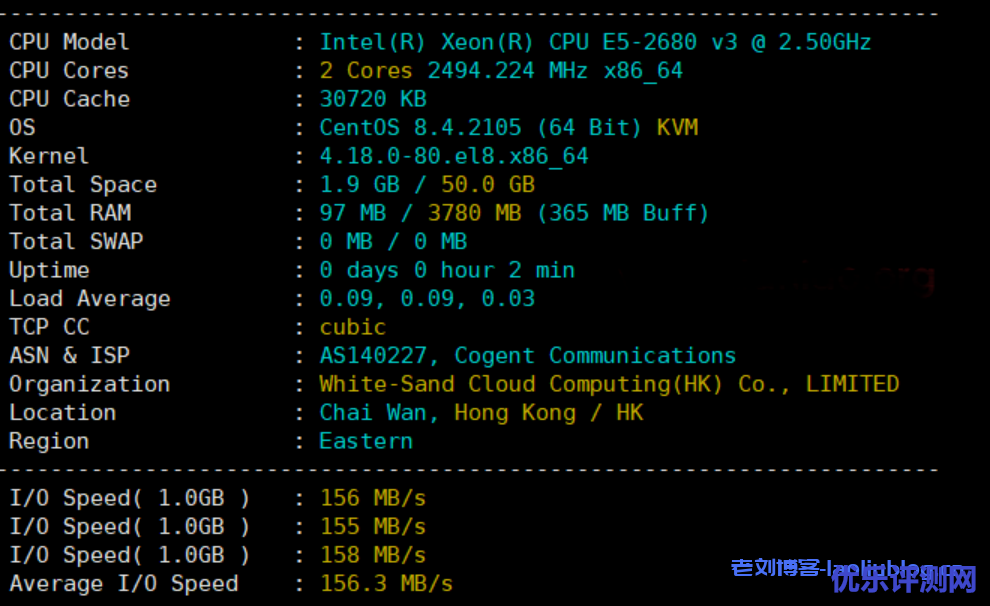
Task: Click the TCP CC value cubic
Action: [x=352, y=327]
